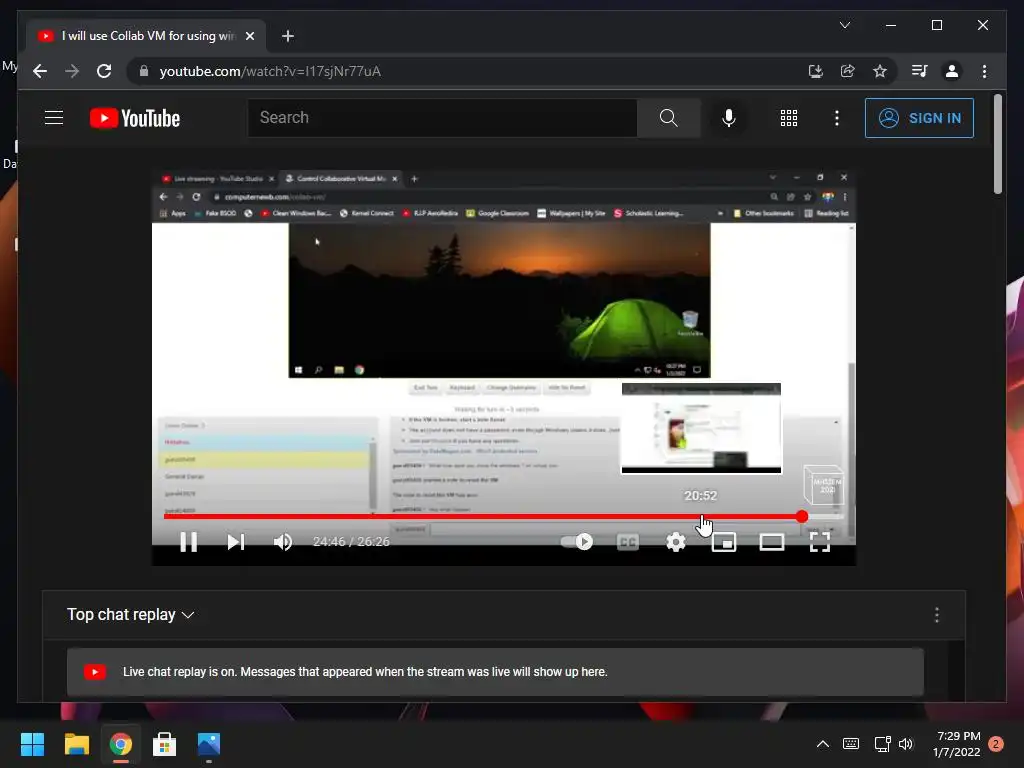
Task: Select the Collab VM YouTube tab
Action: (x=148, y=36)
